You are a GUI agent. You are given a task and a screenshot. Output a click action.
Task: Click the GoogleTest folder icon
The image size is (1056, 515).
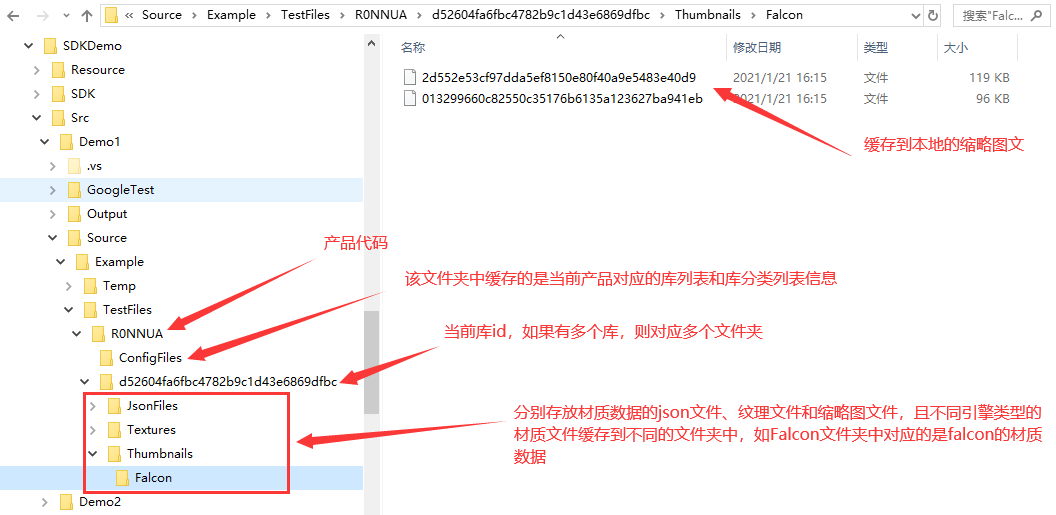click(x=75, y=190)
